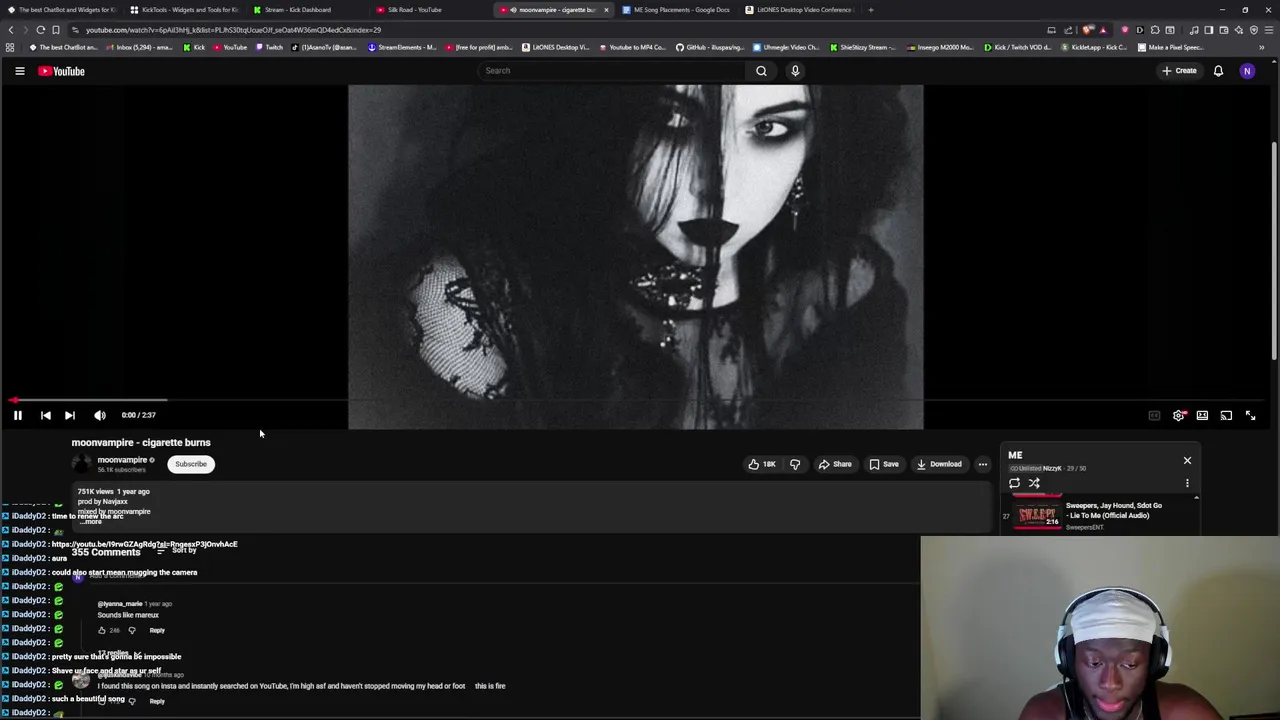The width and height of the screenshot is (1280, 720).
Task: Start voice search with the microphone icon
Action: pyautogui.click(x=795, y=71)
